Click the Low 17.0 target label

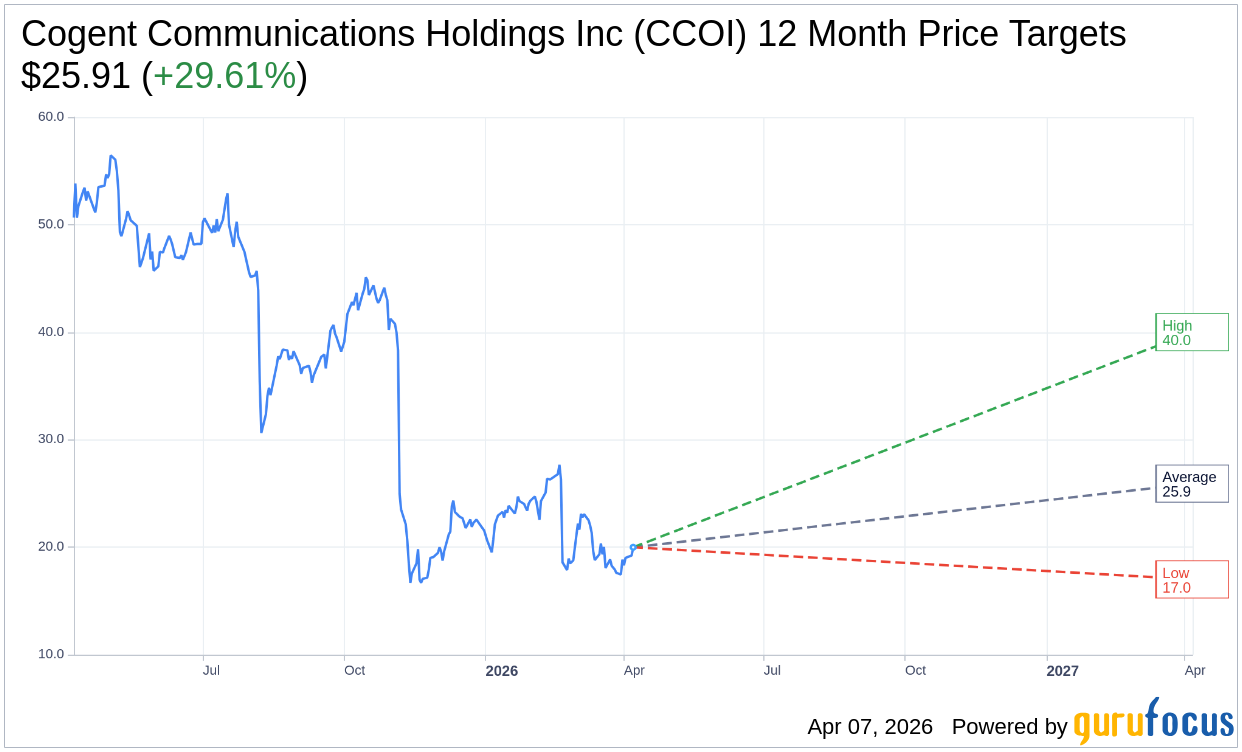tap(1191, 580)
